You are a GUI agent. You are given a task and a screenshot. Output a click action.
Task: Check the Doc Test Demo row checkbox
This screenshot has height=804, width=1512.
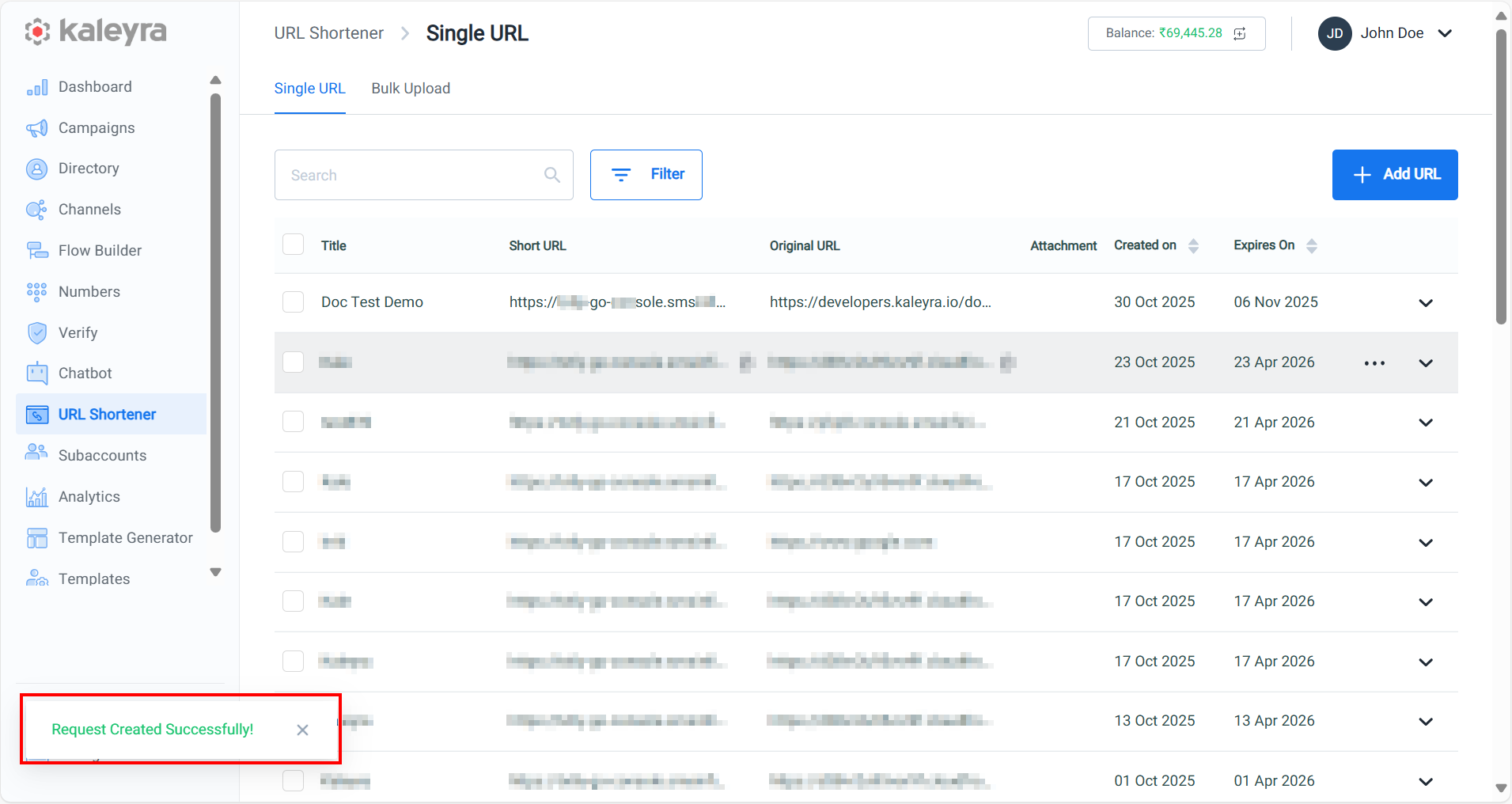294,302
